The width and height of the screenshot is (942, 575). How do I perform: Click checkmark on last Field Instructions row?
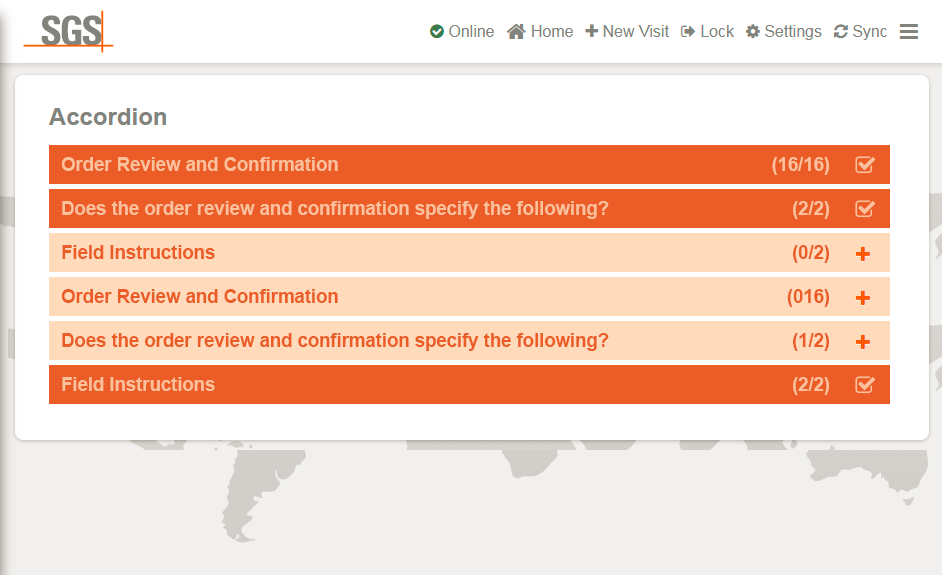click(x=865, y=385)
